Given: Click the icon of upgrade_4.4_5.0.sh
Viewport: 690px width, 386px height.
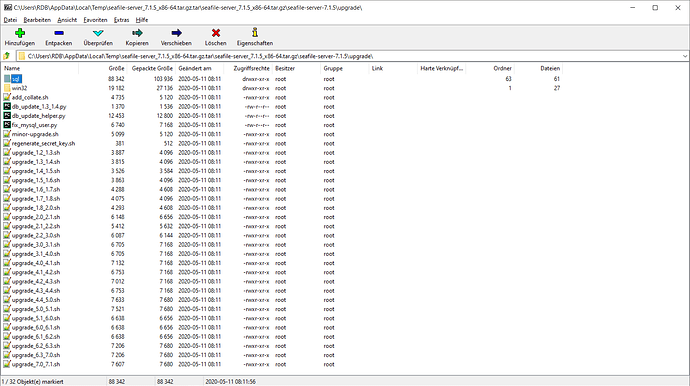Looking at the screenshot, I should (x=7, y=300).
